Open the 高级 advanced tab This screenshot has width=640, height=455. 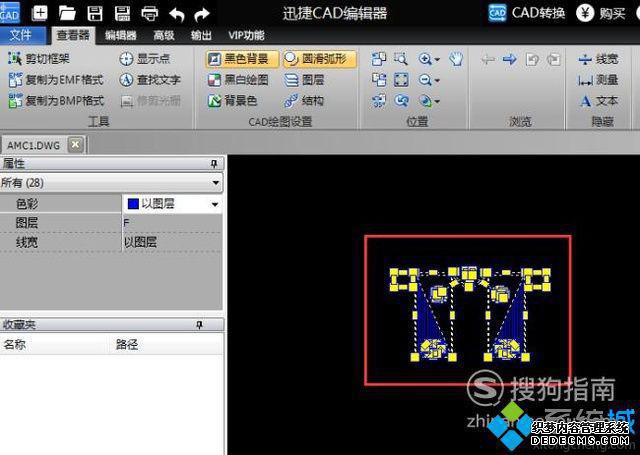click(x=164, y=36)
